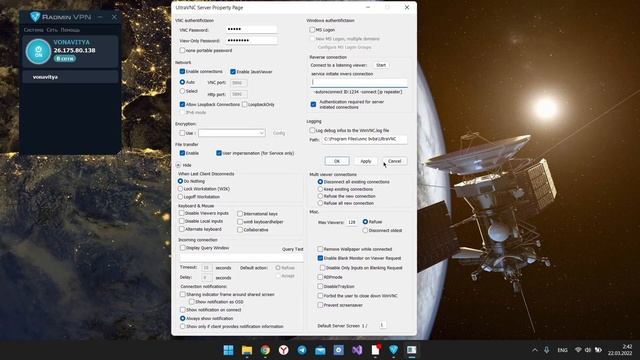
Task: Open Telegram from the taskbar
Action: tap(302, 350)
